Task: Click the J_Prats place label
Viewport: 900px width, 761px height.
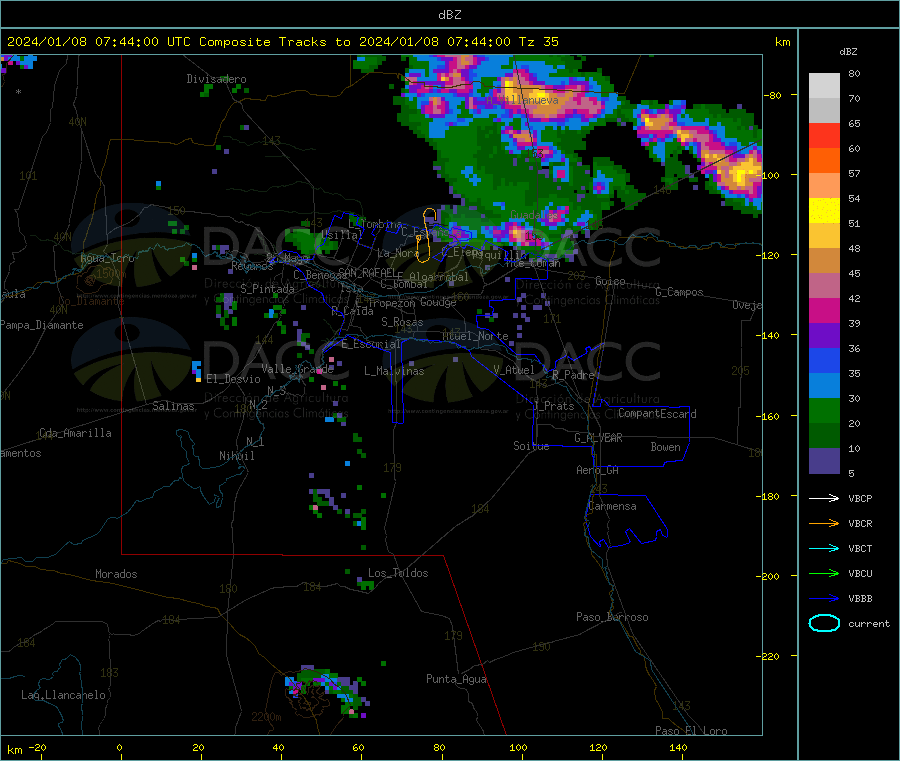Action: pos(553,406)
